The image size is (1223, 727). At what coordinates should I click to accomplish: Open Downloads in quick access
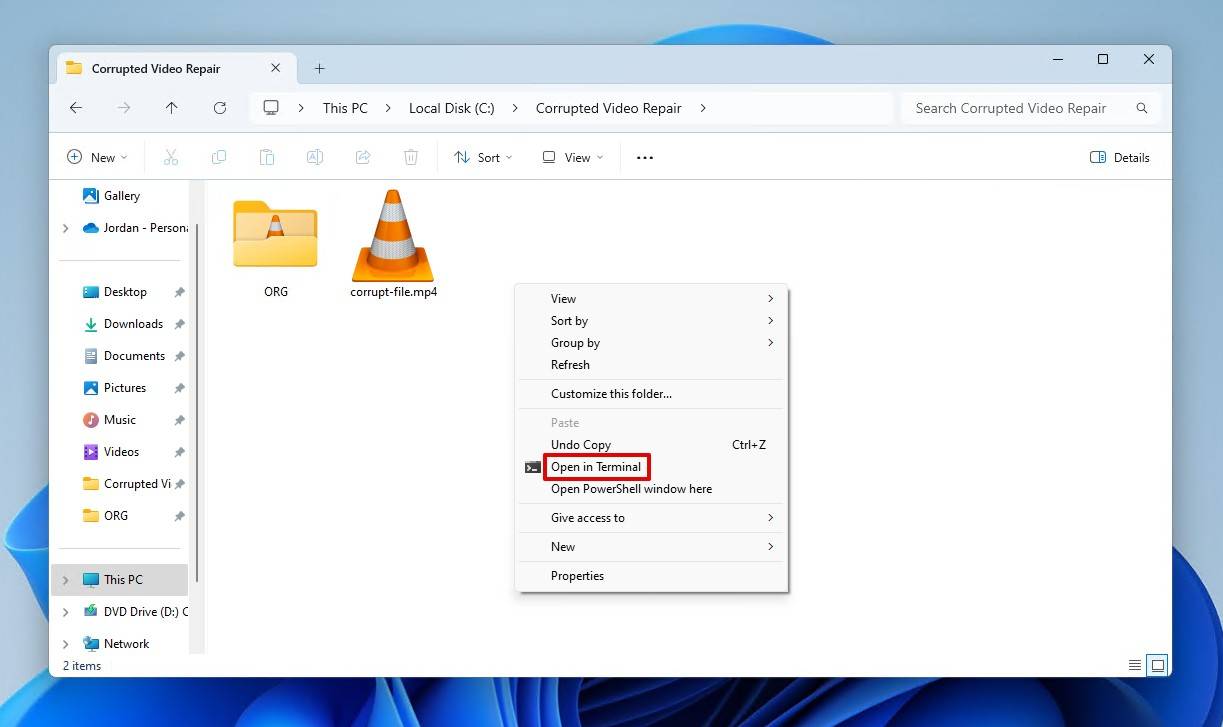[133, 324]
